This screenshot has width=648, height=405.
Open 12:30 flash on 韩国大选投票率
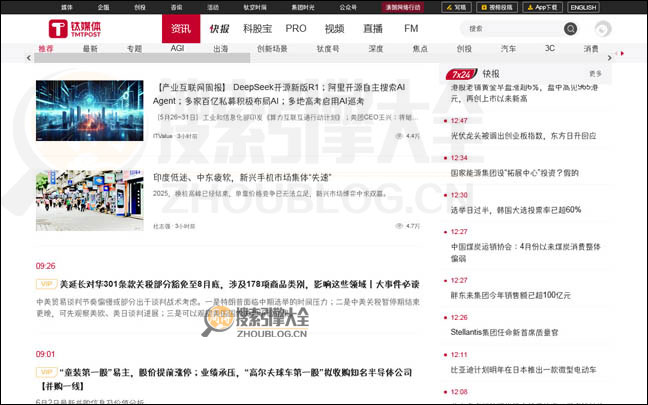516,210
